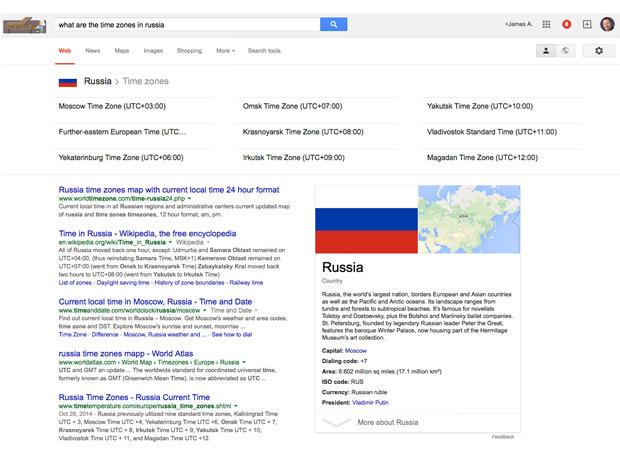This screenshot has width=620, height=465.
Task: Expand Wikipedia source label dropdown arrow
Action: pos(208,242)
